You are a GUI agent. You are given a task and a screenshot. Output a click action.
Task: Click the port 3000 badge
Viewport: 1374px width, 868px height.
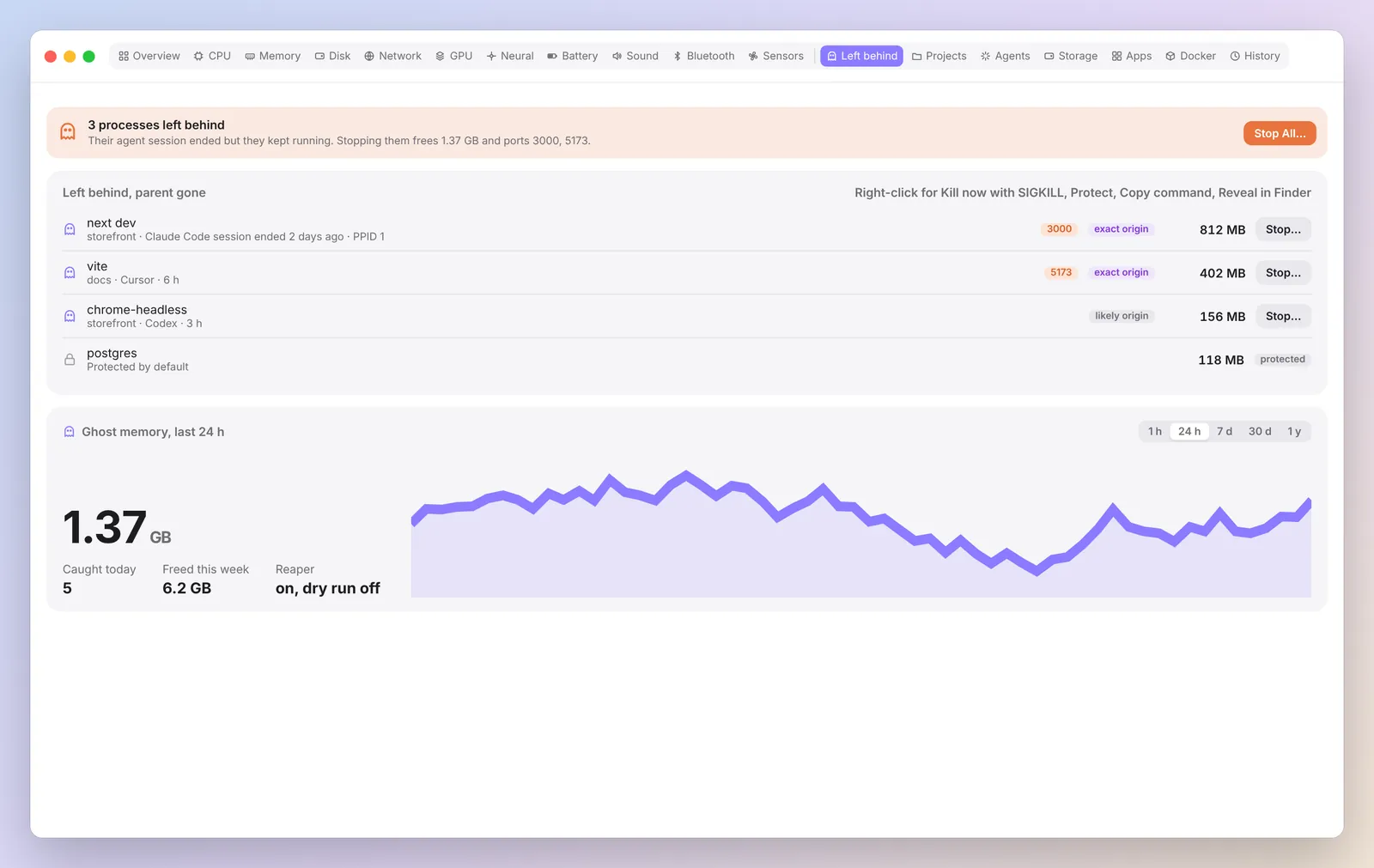point(1059,229)
